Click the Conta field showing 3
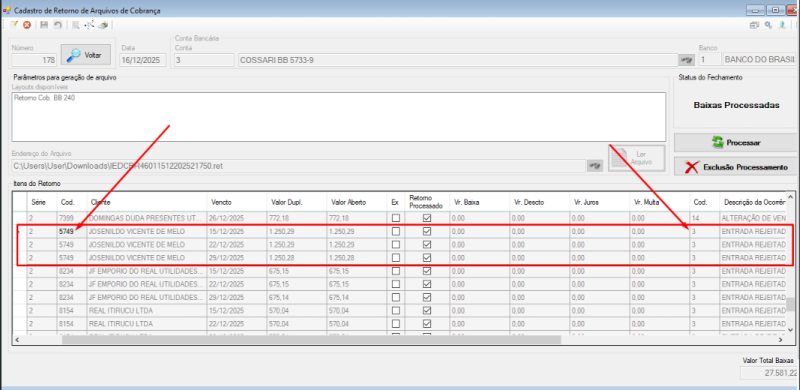 point(204,60)
